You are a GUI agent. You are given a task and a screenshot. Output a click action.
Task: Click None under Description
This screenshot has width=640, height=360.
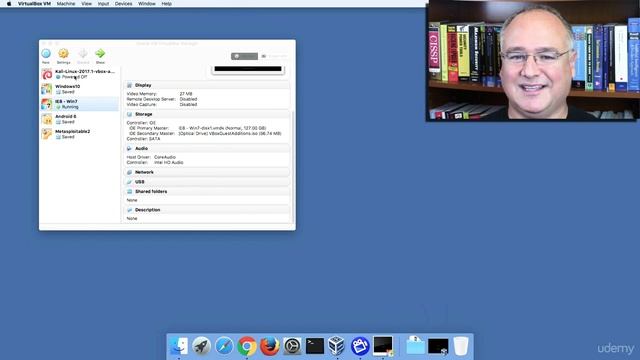[x=132, y=219]
